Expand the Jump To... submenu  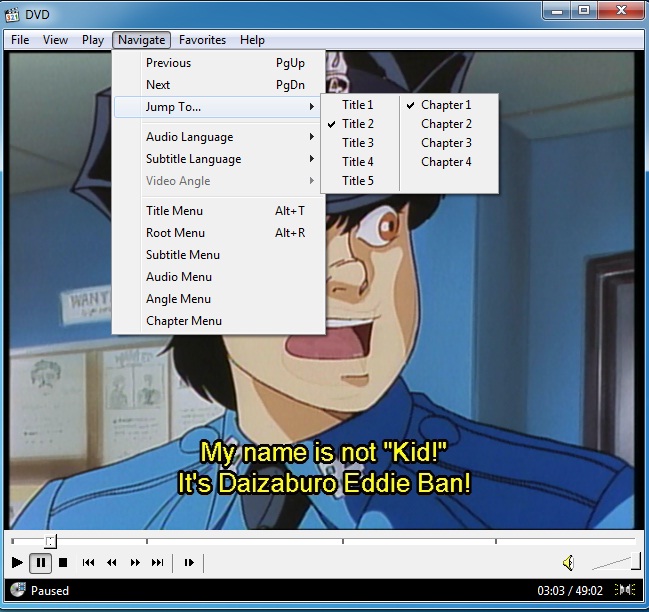click(x=218, y=107)
